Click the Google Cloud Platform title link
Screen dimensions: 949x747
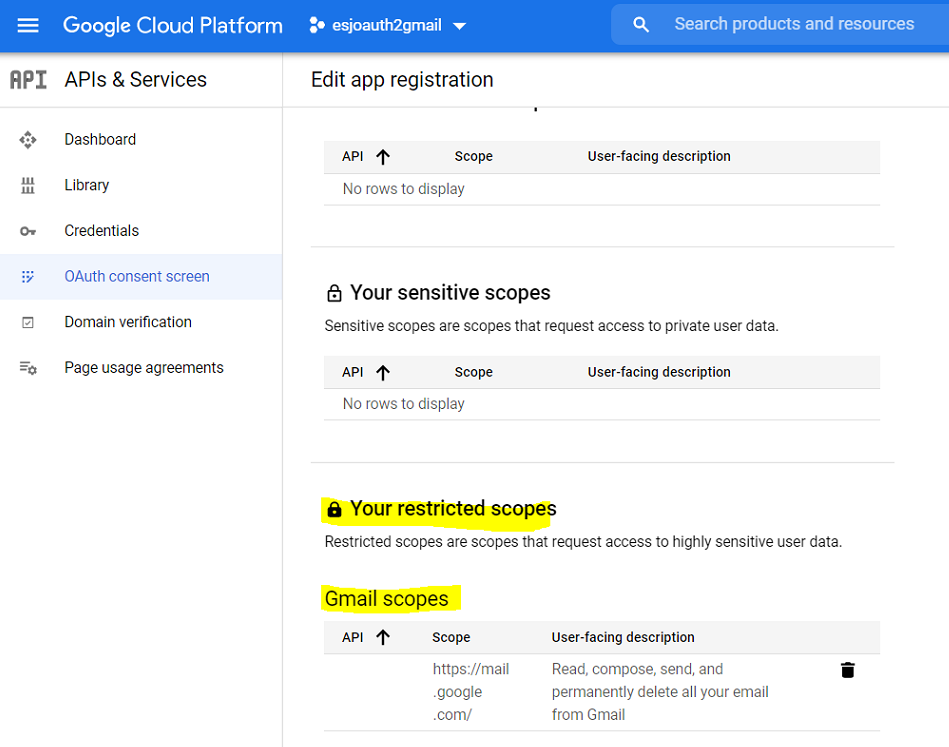[x=172, y=25]
